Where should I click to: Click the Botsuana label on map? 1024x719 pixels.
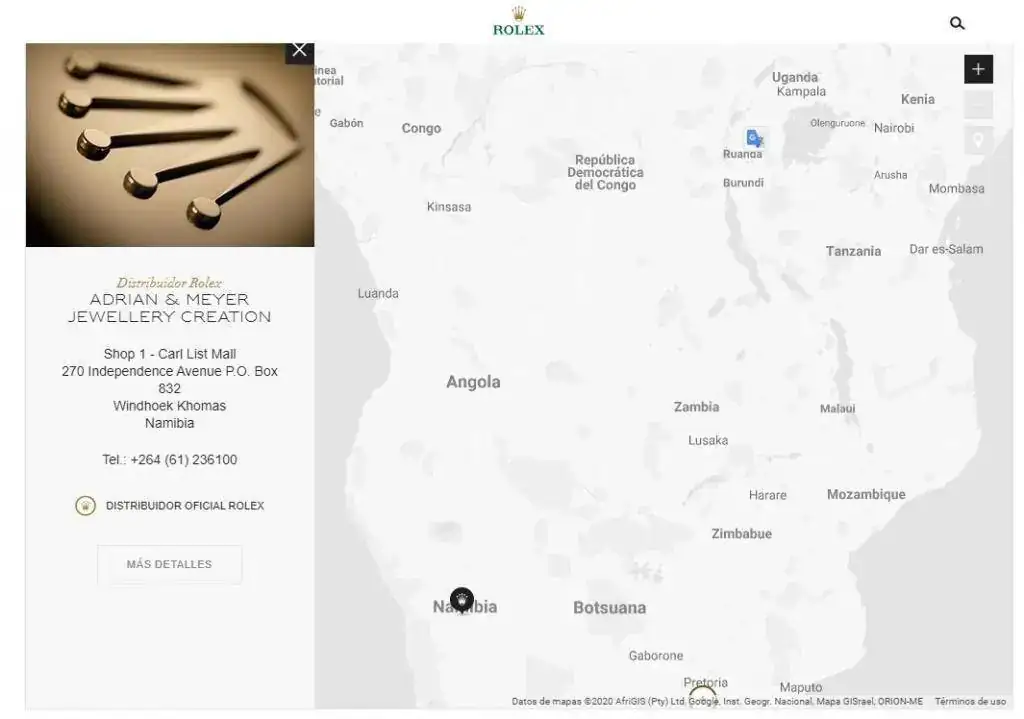(x=609, y=608)
